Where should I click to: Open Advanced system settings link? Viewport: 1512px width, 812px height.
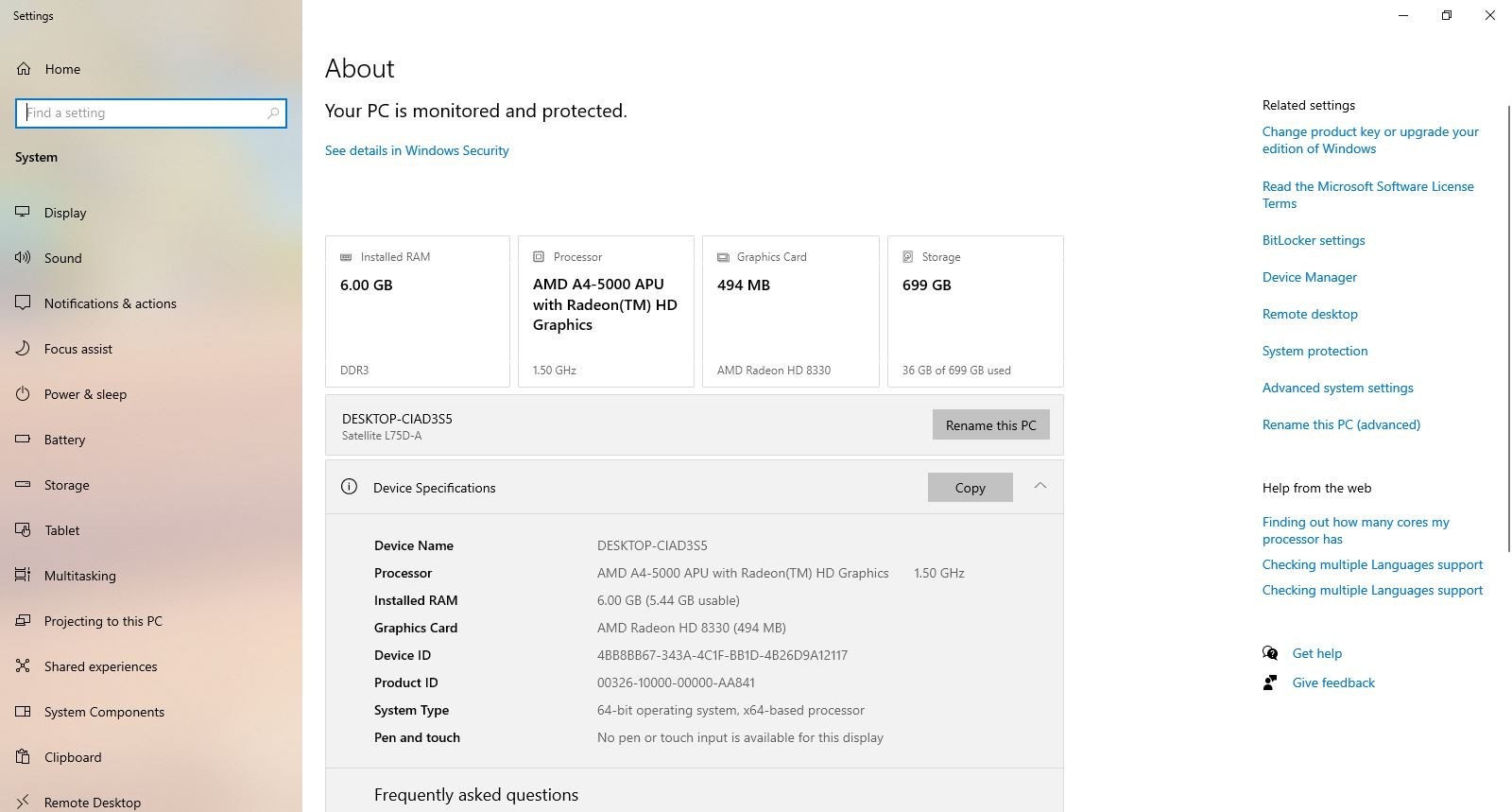(x=1337, y=388)
